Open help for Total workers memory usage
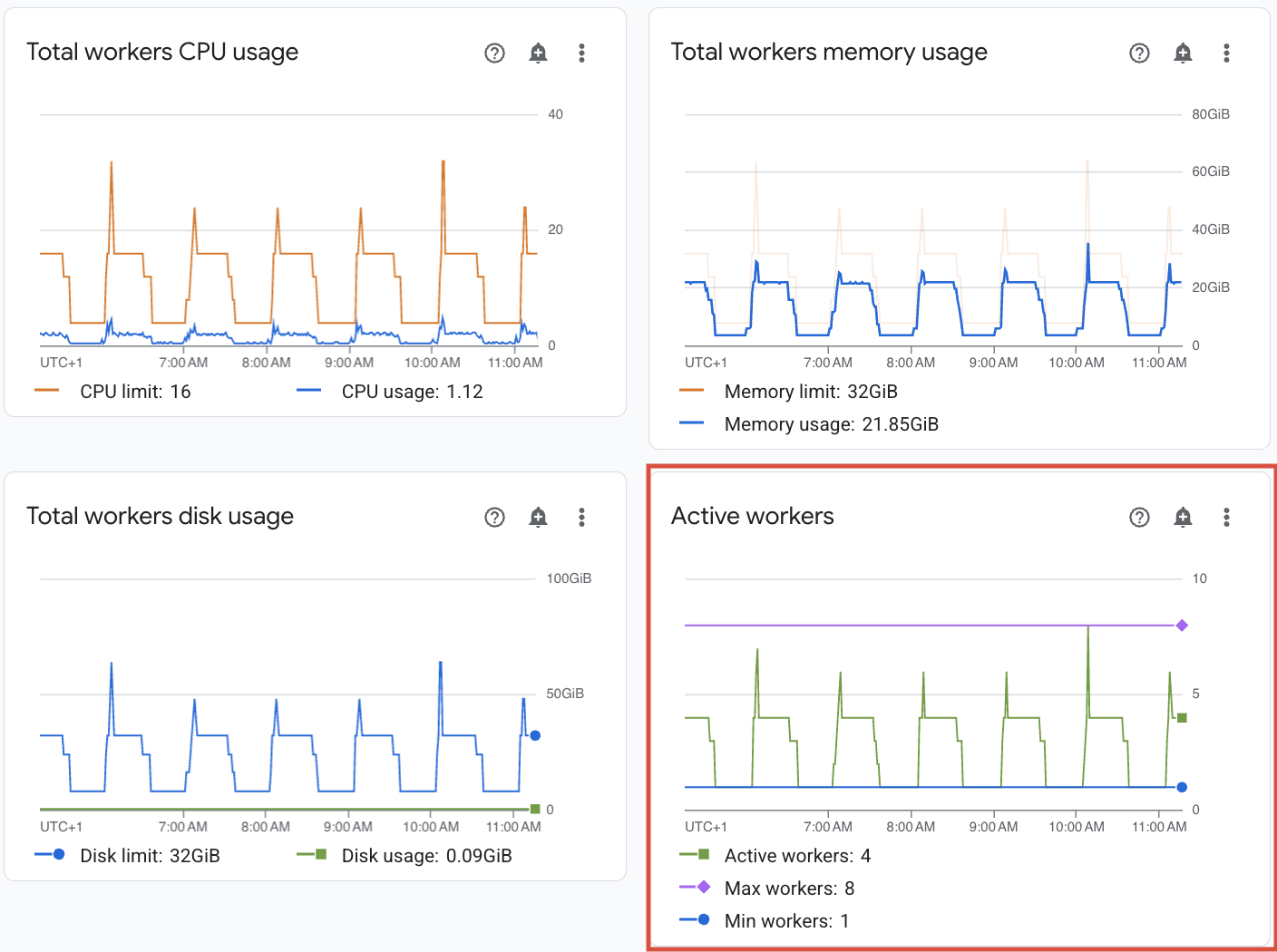The height and width of the screenshot is (952, 1277). (x=1139, y=53)
